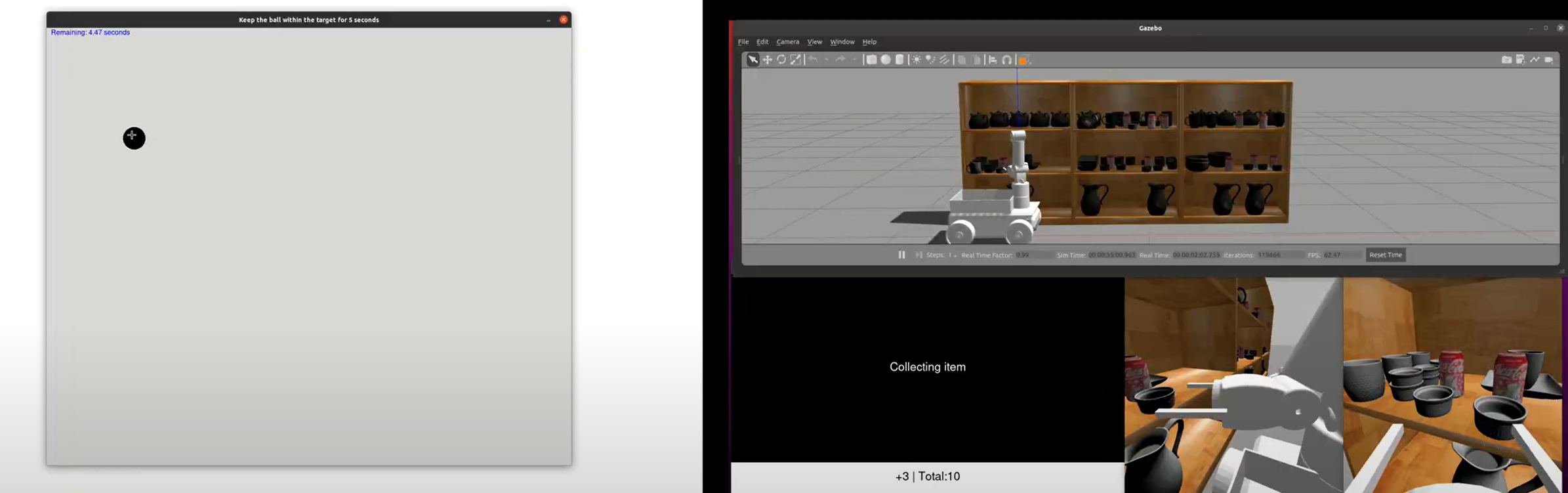The width and height of the screenshot is (1568, 493).
Task: Click the Sim Time value field
Action: click(1112, 255)
